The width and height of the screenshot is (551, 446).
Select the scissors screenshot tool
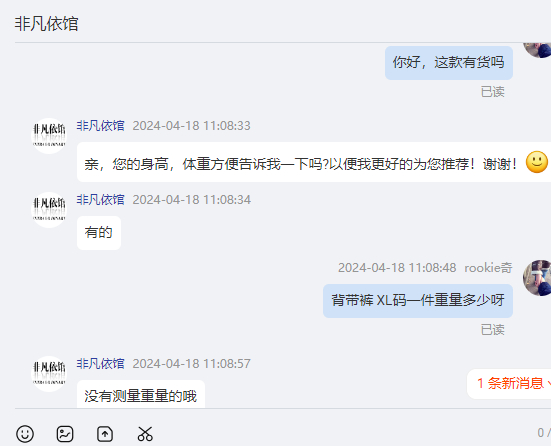point(145,434)
